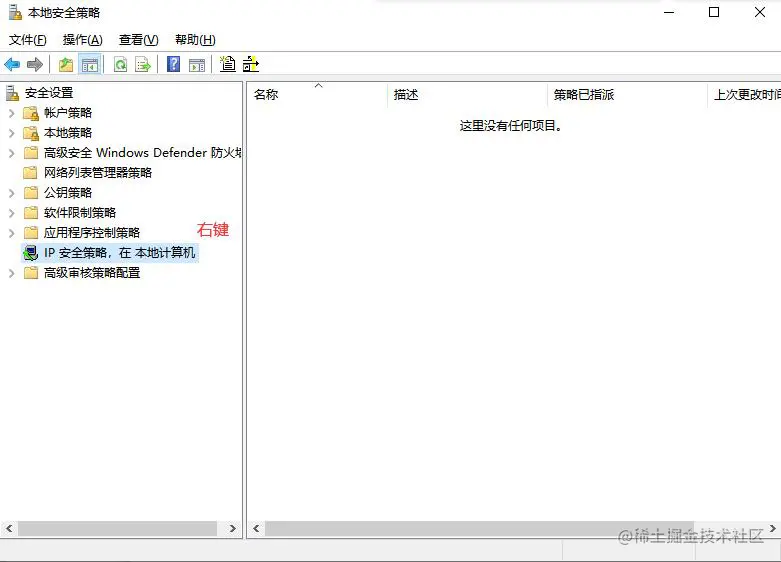Click the Back arrow toolbar icon
The width and height of the screenshot is (781, 562).
pyautogui.click(x=12, y=64)
